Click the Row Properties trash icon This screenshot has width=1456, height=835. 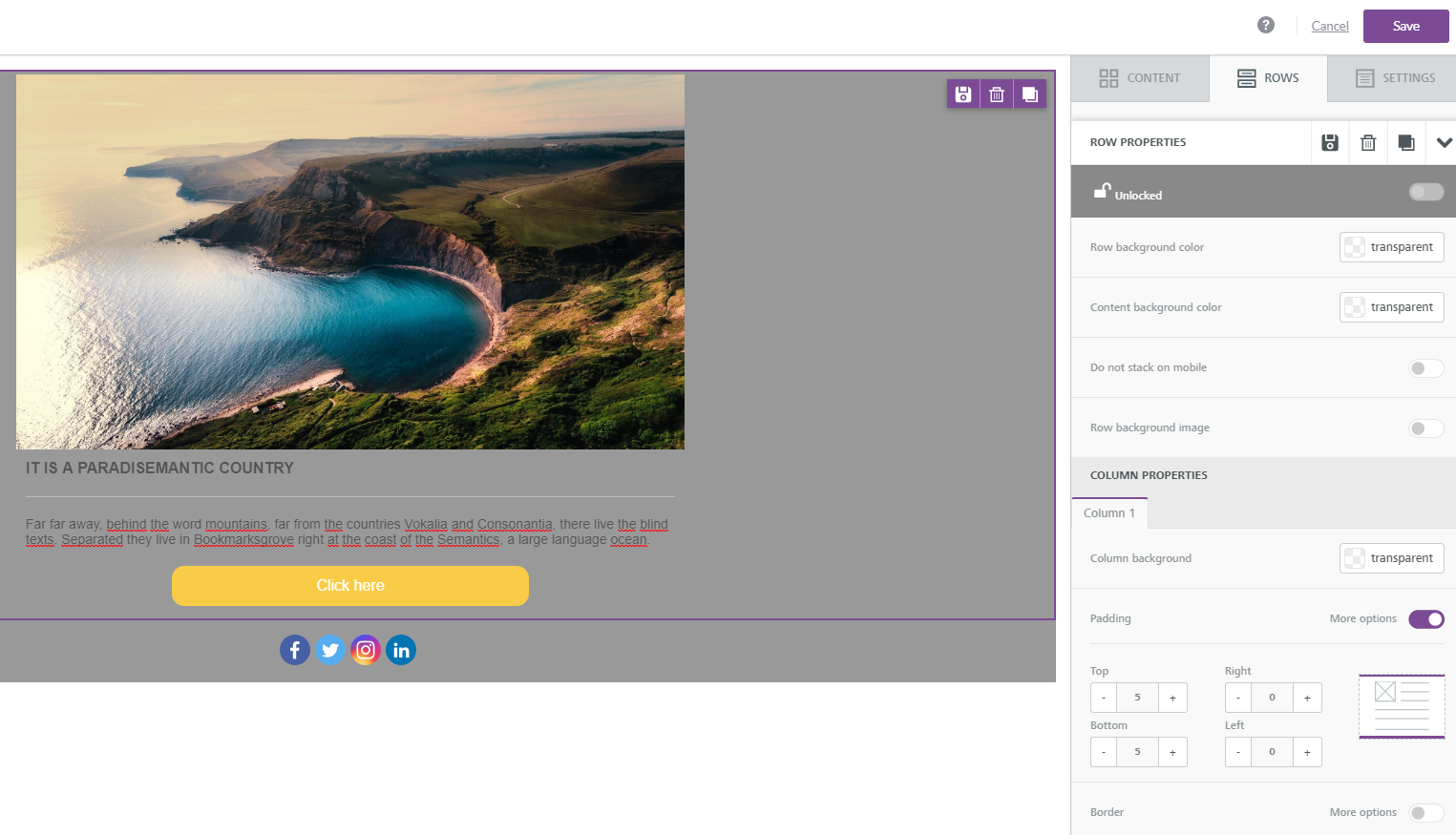pos(1368,142)
